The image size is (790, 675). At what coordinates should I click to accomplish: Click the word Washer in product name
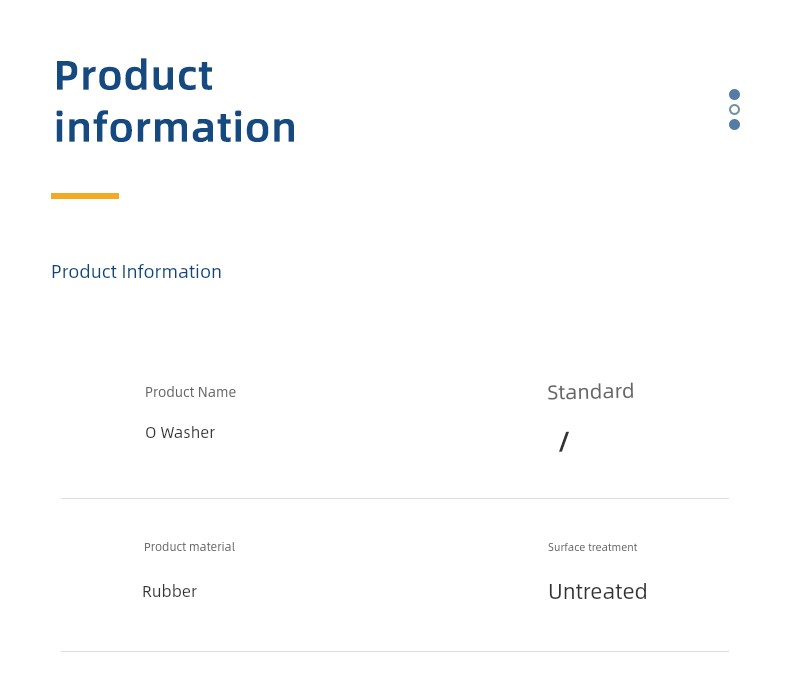[187, 432]
